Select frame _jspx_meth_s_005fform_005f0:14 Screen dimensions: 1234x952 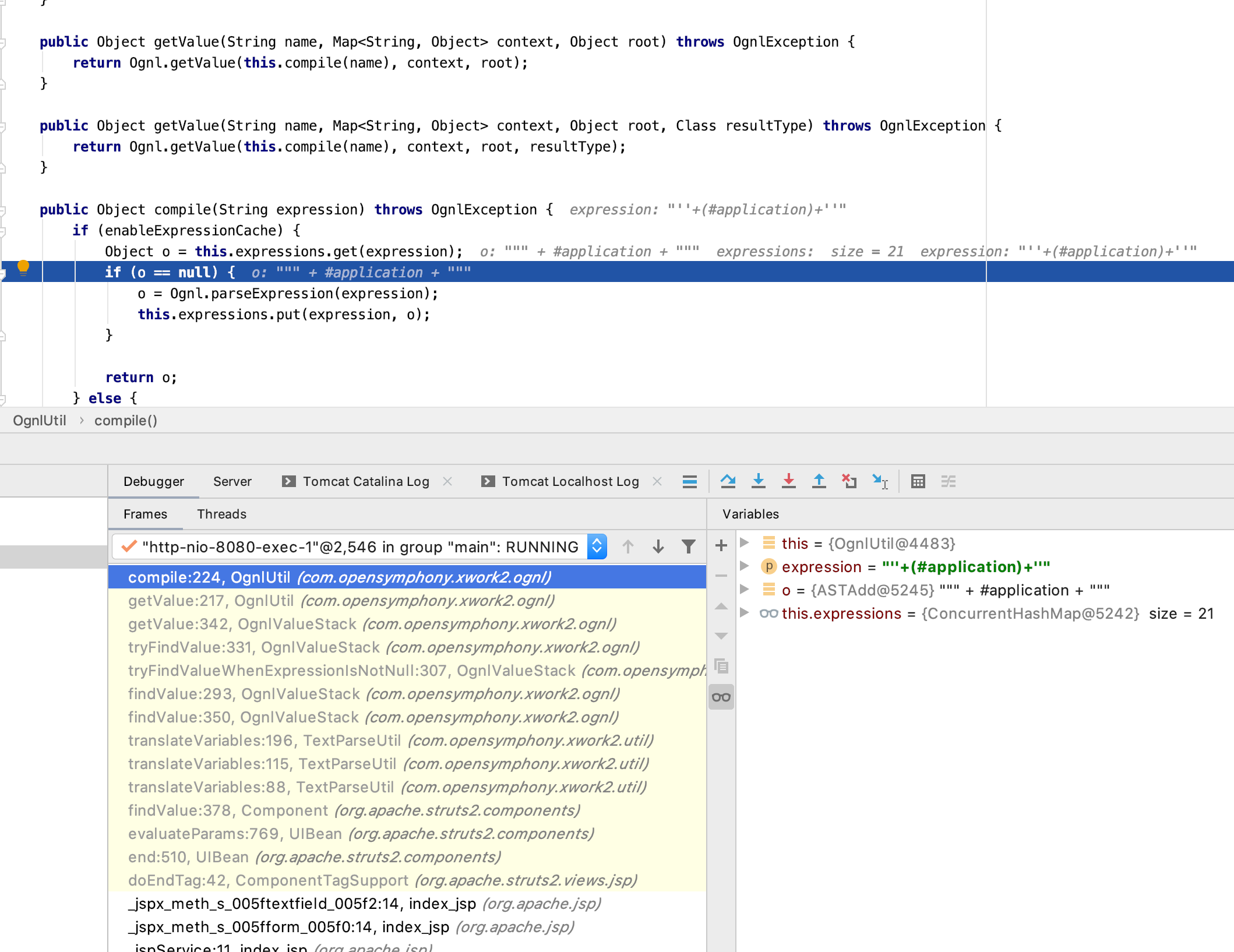point(407,927)
